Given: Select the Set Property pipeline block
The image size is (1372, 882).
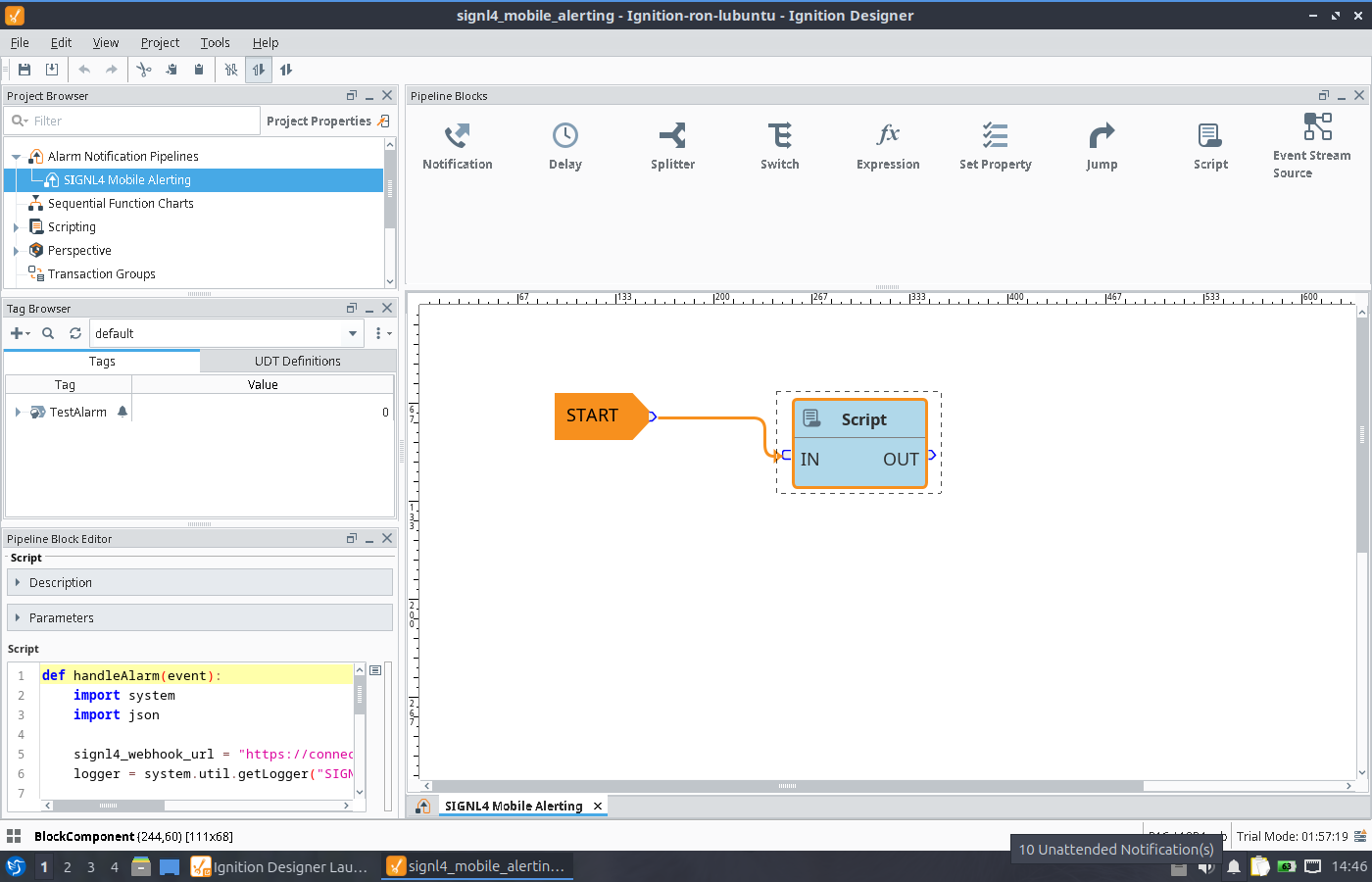Looking at the screenshot, I should pos(996,147).
